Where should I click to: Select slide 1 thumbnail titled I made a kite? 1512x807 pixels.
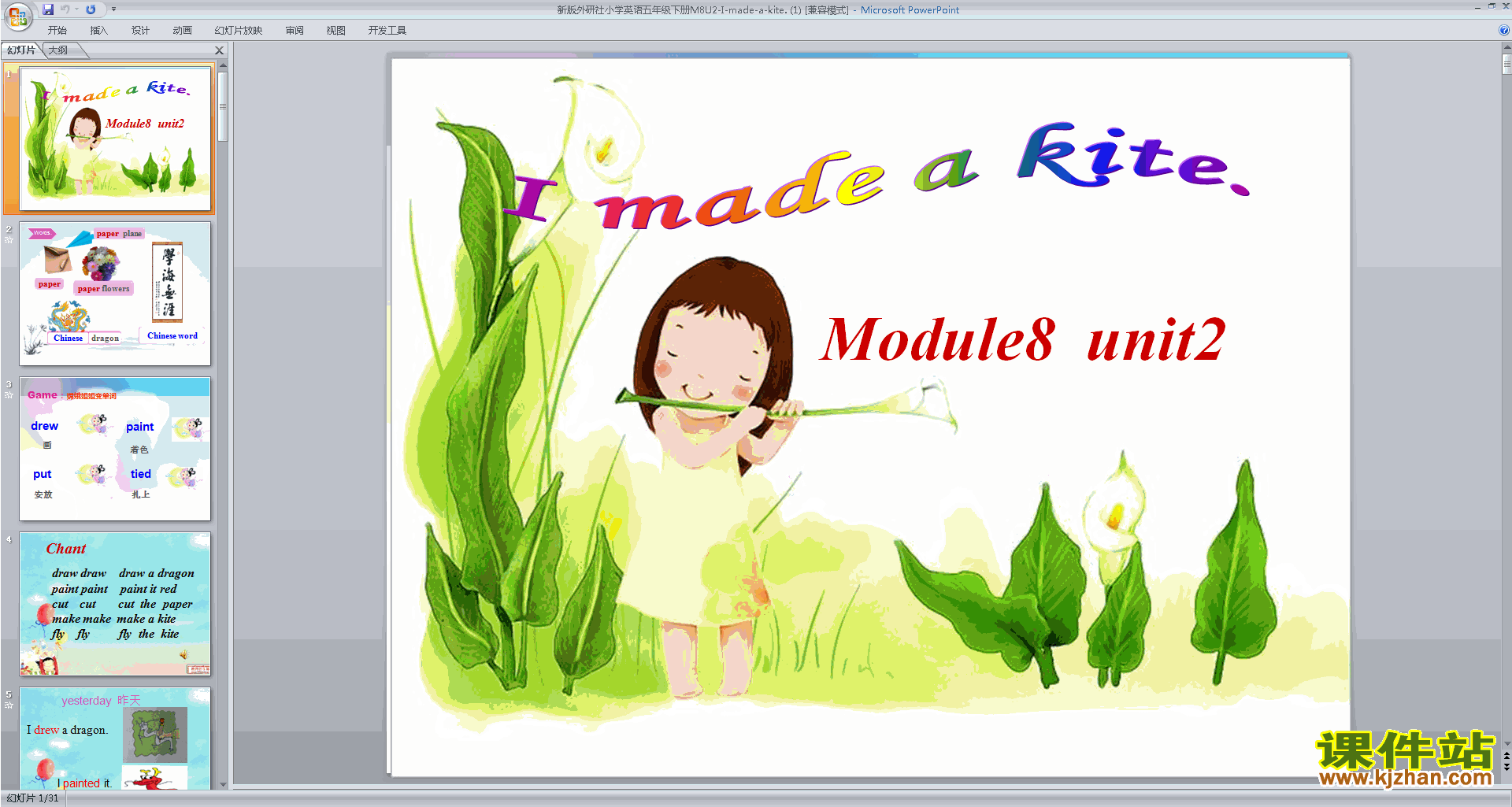pos(116,139)
